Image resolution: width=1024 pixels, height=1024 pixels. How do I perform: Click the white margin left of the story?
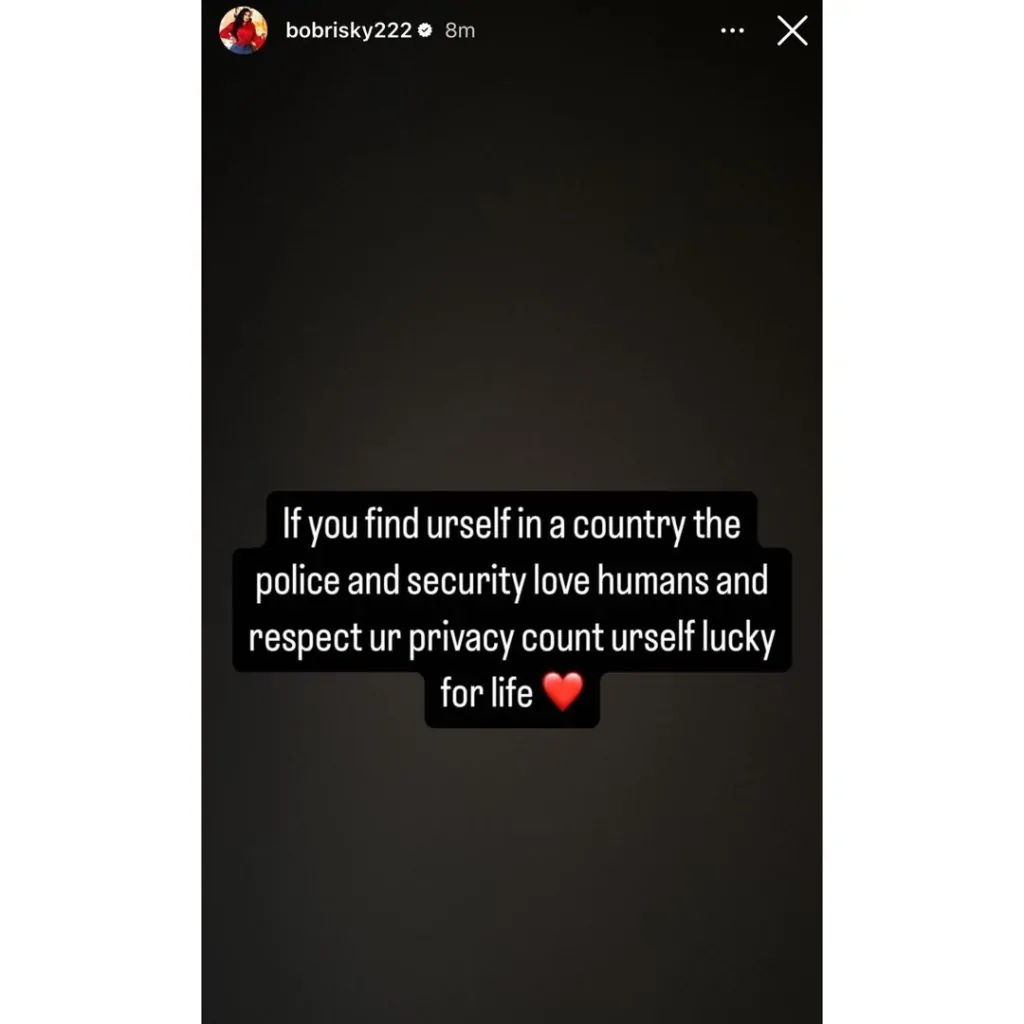[101, 512]
